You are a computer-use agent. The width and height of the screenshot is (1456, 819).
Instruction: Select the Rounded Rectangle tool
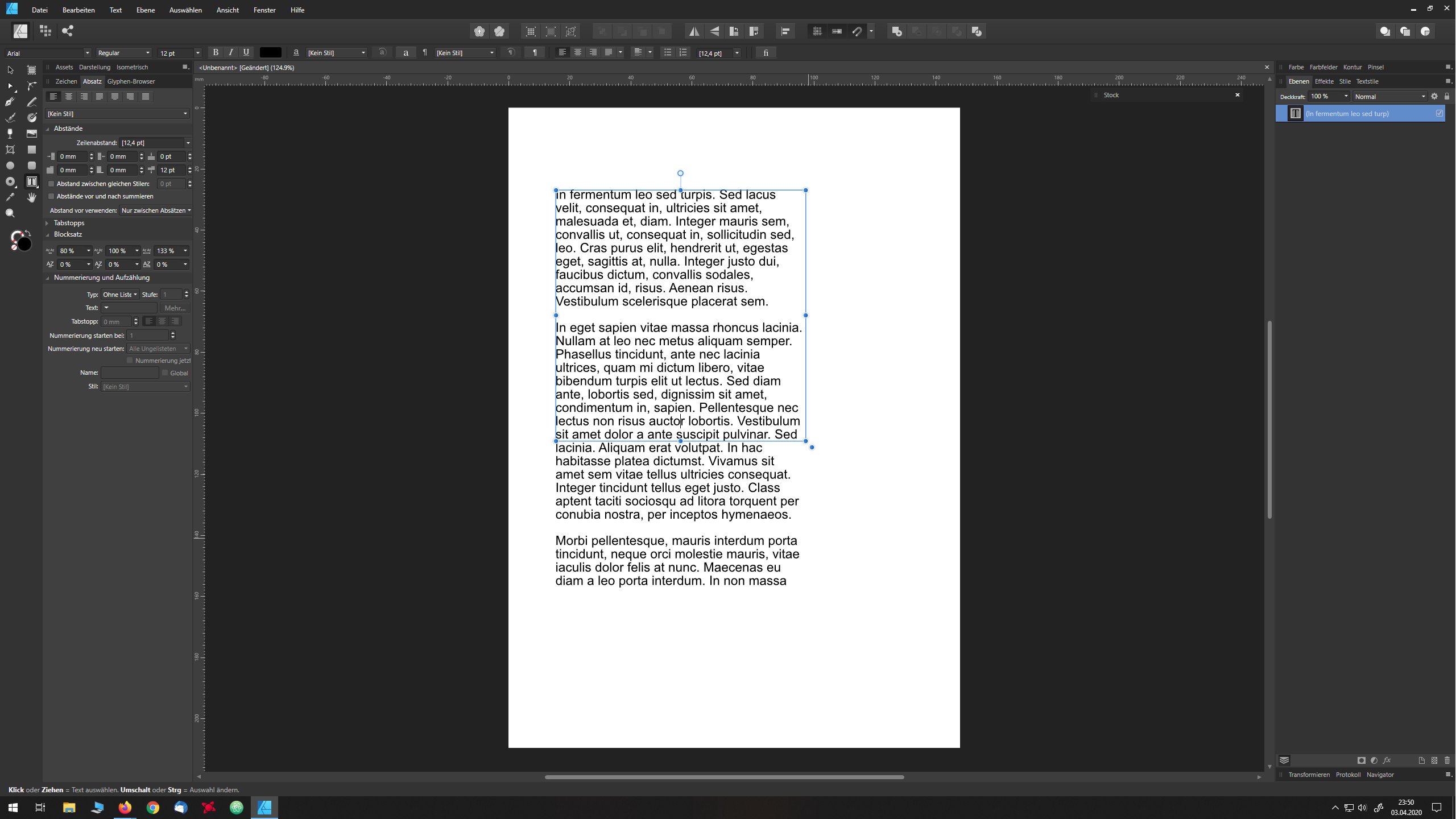tap(32, 166)
